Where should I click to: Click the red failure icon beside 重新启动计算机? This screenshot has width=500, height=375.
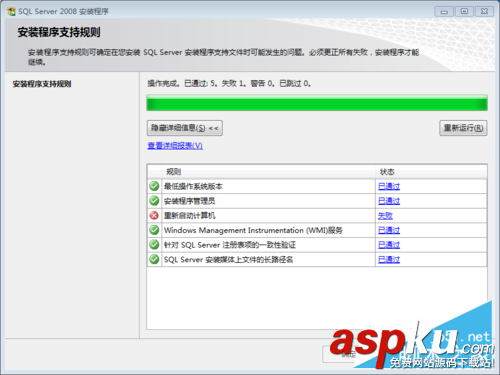pos(154,215)
